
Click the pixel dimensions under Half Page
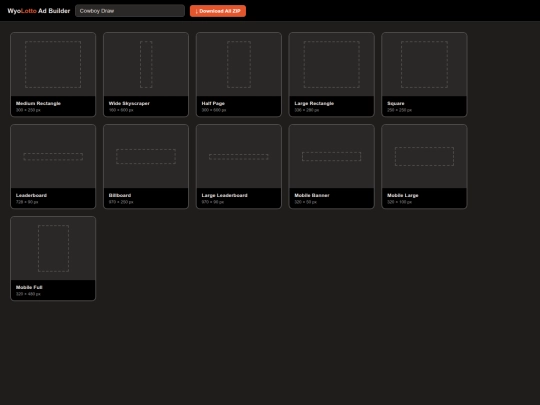(214, 110)
